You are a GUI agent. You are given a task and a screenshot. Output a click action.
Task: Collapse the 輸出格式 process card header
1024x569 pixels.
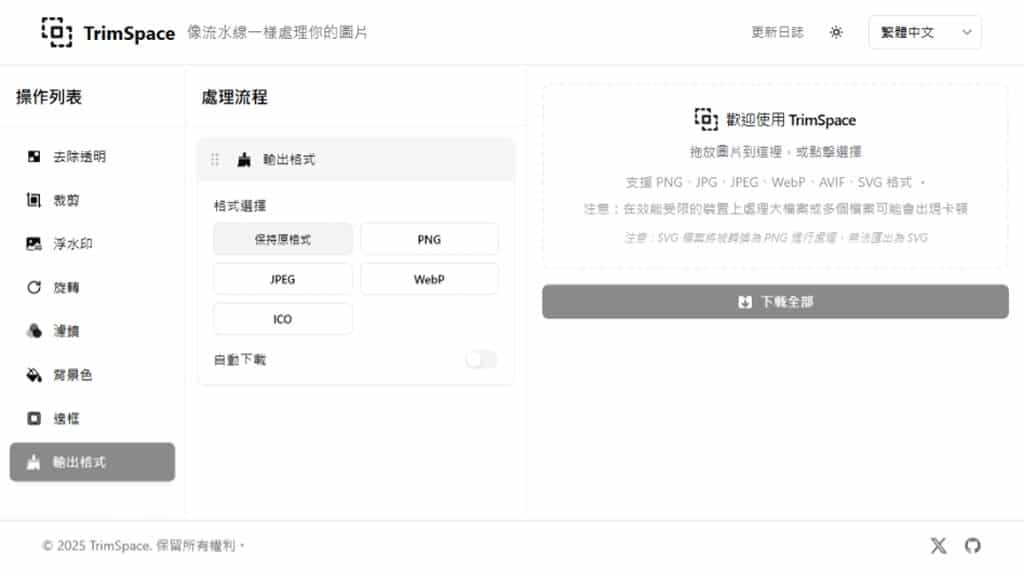tap(356, 159)
